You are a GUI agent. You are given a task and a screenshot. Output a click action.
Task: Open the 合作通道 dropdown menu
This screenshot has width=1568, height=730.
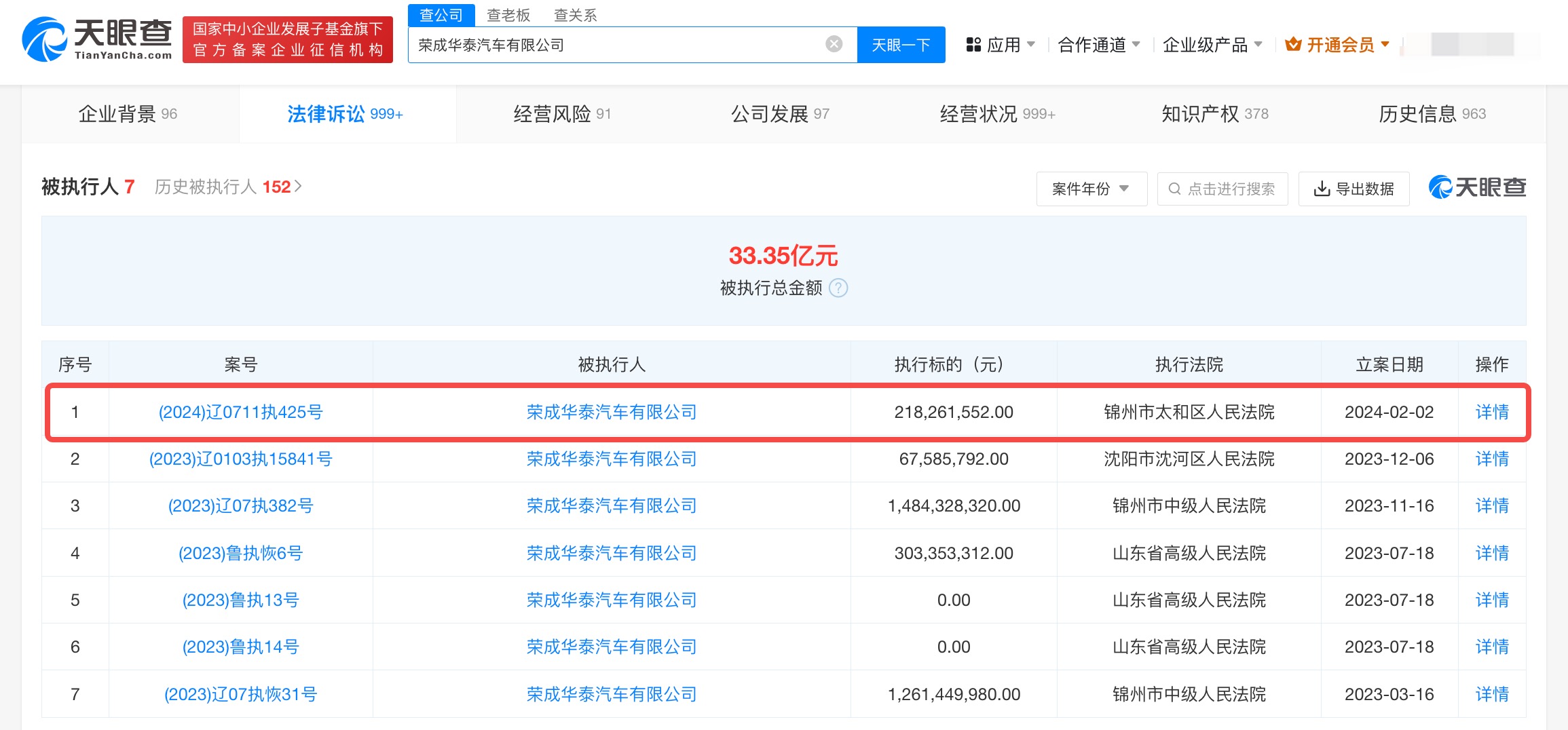(x=1098, y=45)
